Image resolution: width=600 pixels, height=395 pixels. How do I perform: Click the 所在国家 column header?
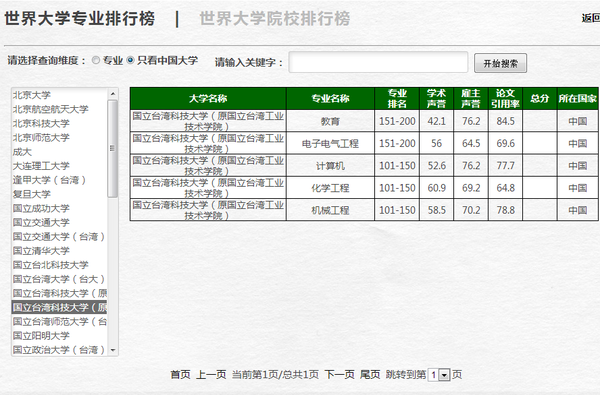pyautogui.click(x=578, y=99)
